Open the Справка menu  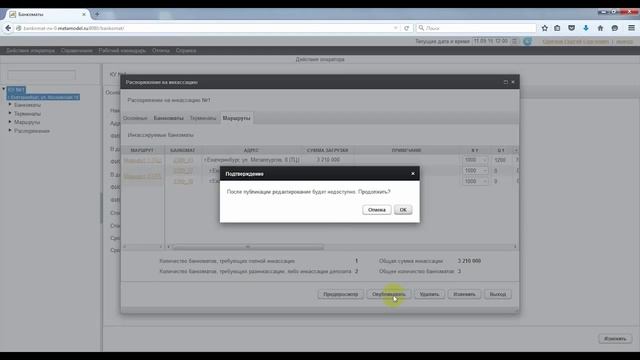186,51
